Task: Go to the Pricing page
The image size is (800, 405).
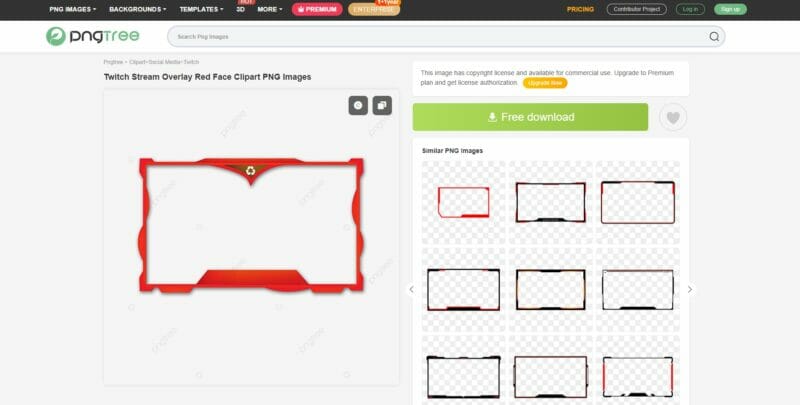Action: point(580,9)
